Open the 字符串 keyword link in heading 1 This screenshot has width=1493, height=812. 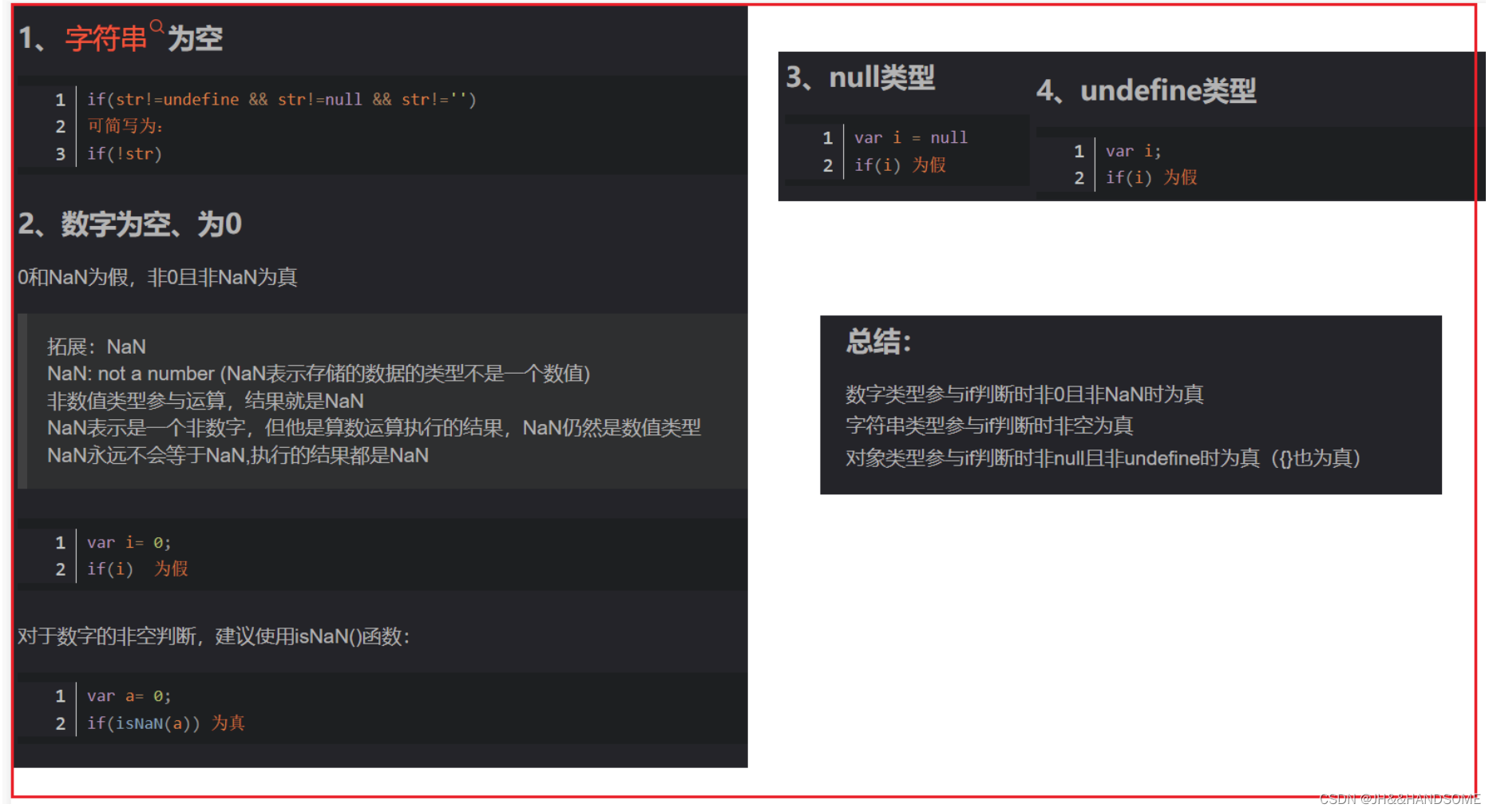tap(106, 38)
